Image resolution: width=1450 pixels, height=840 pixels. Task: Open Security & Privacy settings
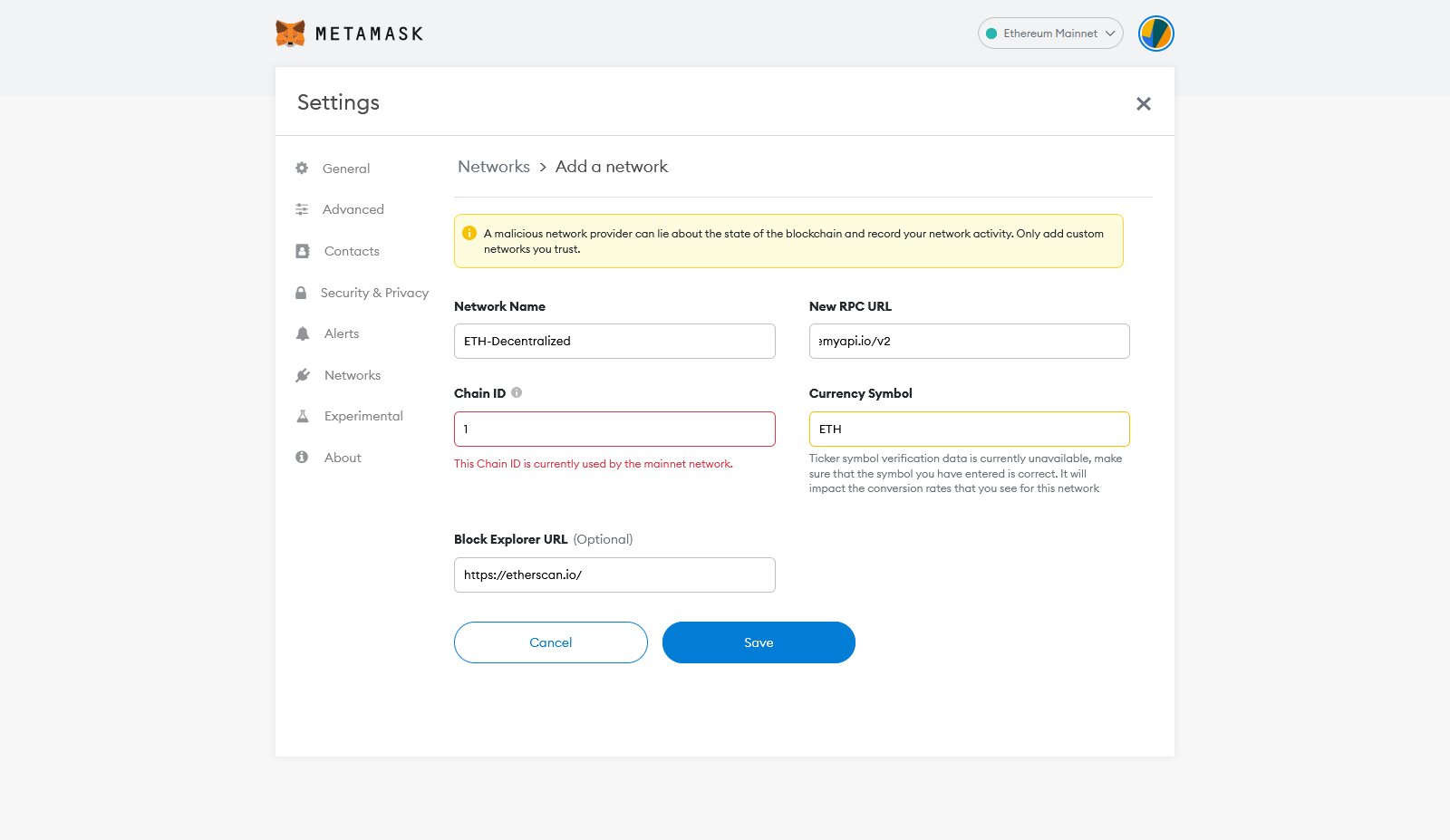pos(374,293)
